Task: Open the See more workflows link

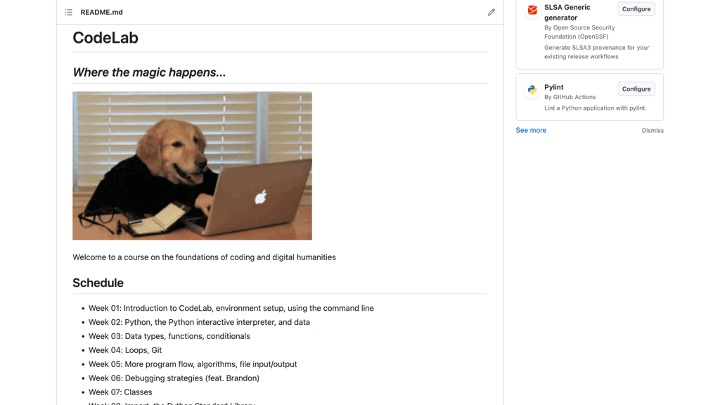Action: coord(531,130)
